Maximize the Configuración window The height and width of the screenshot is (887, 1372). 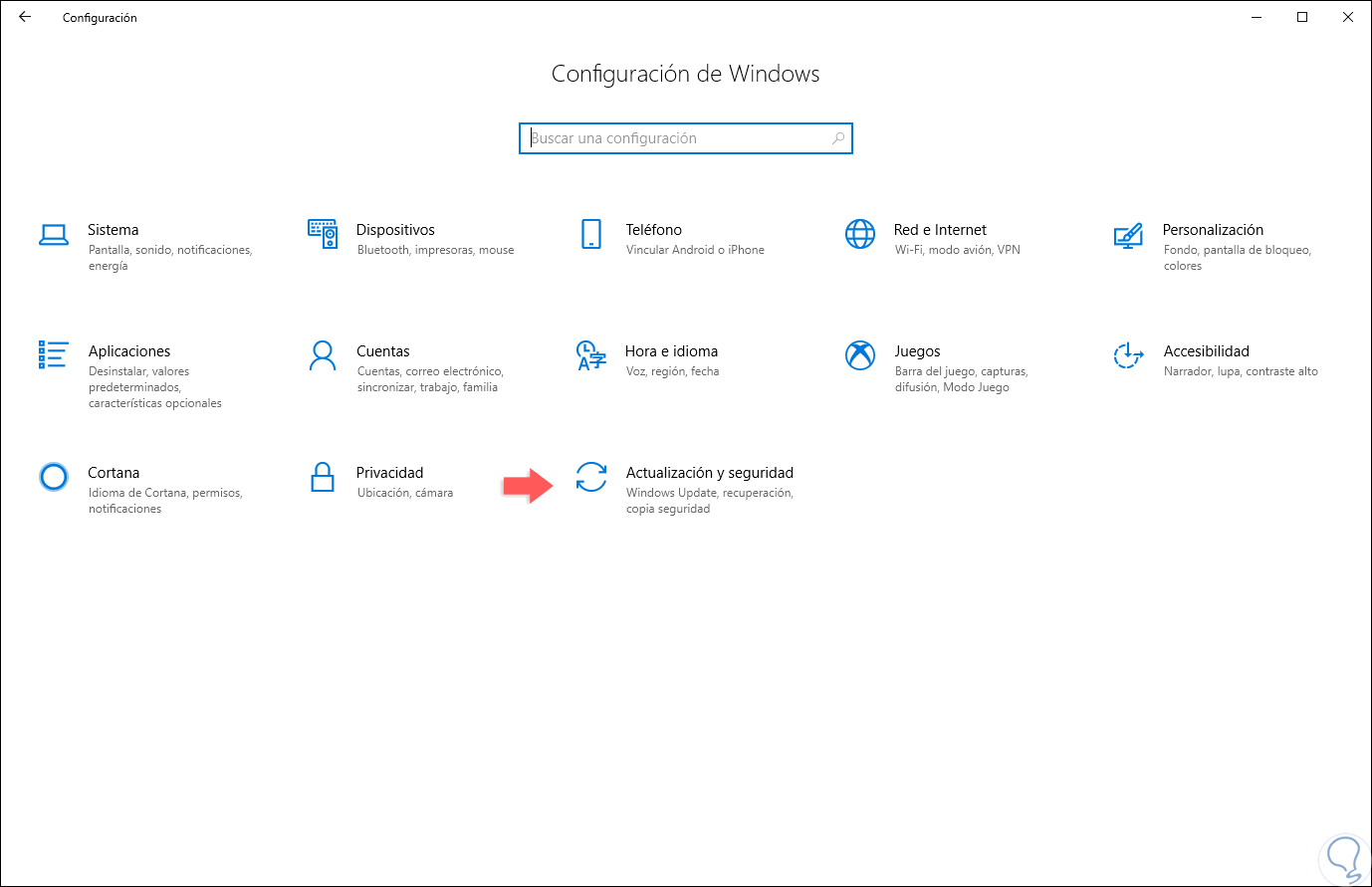1302,17
